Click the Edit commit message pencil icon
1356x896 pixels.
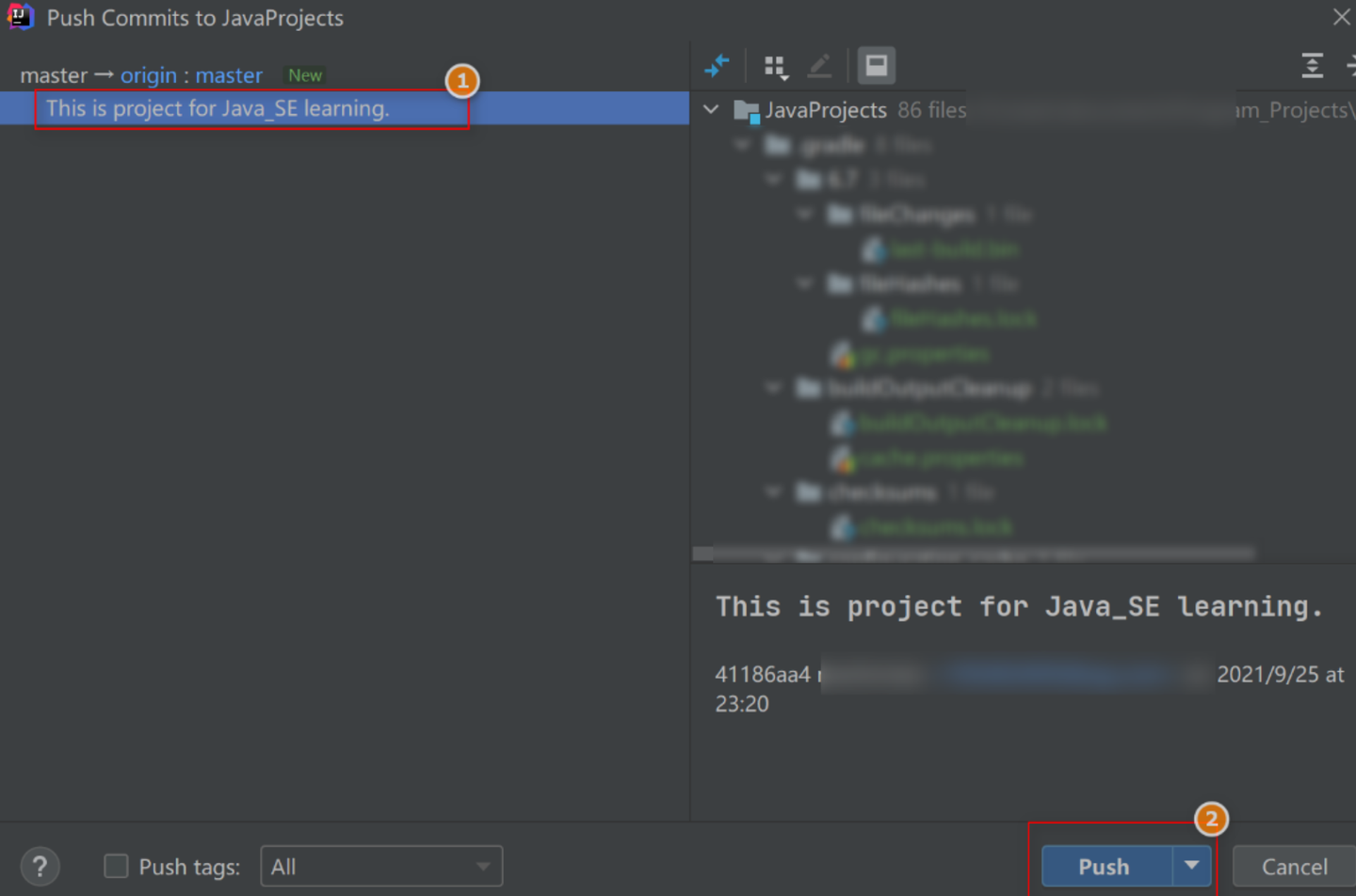(818, 66)
